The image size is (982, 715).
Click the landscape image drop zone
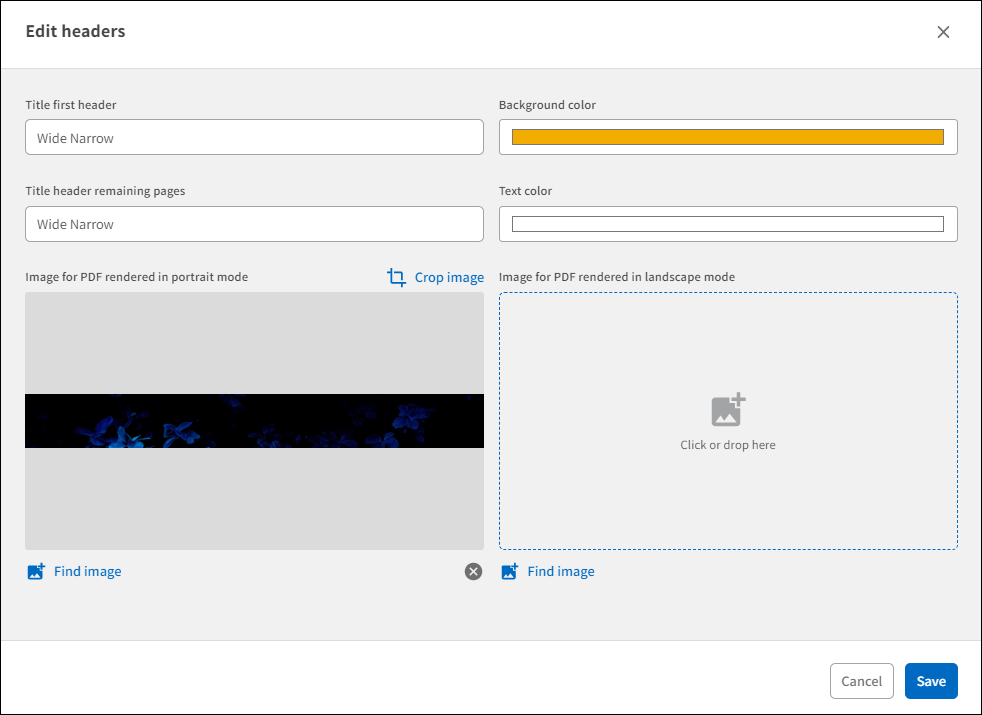[x=727, y=421]
